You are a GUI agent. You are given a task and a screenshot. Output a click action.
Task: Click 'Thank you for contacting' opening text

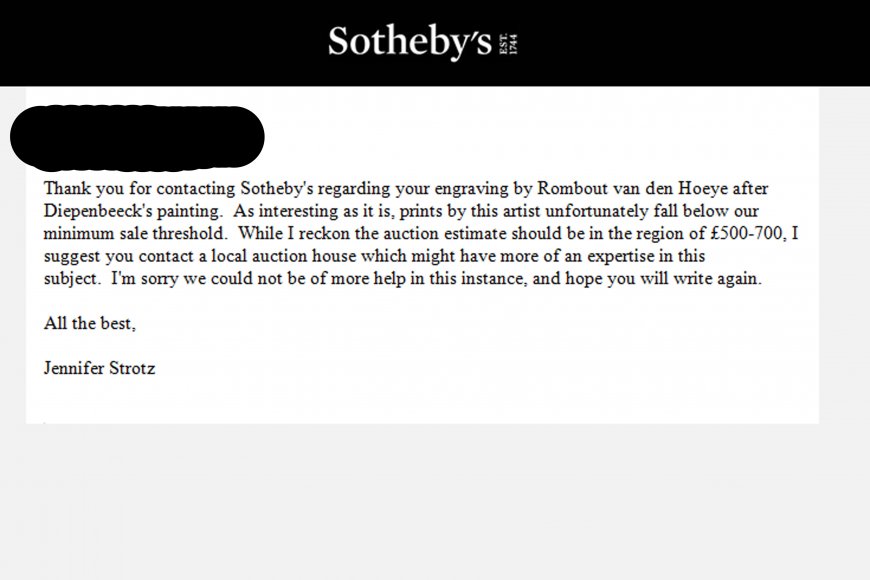(139, 189)
